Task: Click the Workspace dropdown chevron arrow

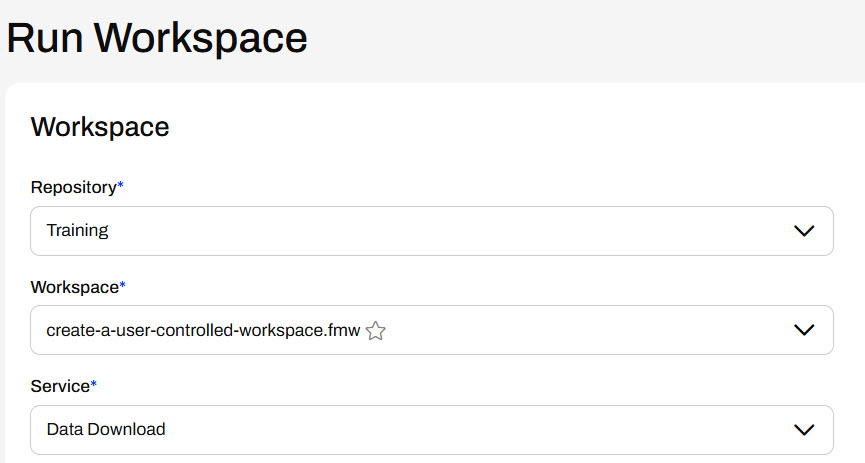Action: 804,330
